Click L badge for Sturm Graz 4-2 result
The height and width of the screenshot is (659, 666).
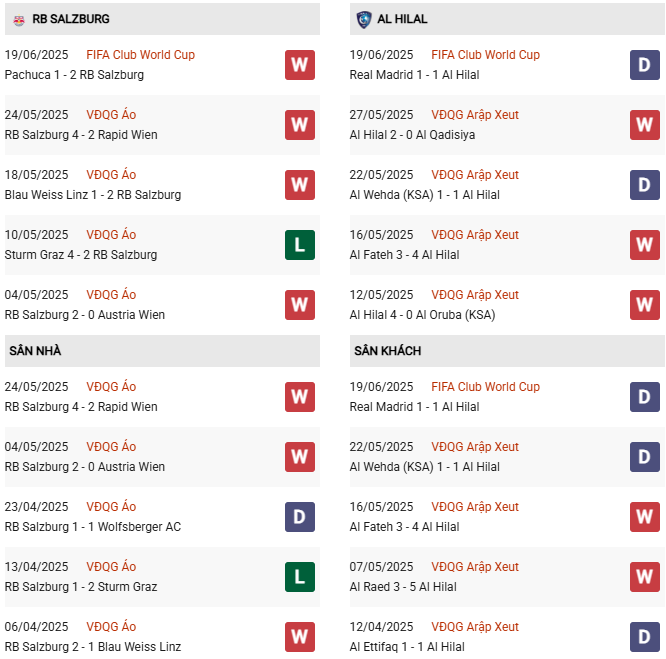pos(299,245)
